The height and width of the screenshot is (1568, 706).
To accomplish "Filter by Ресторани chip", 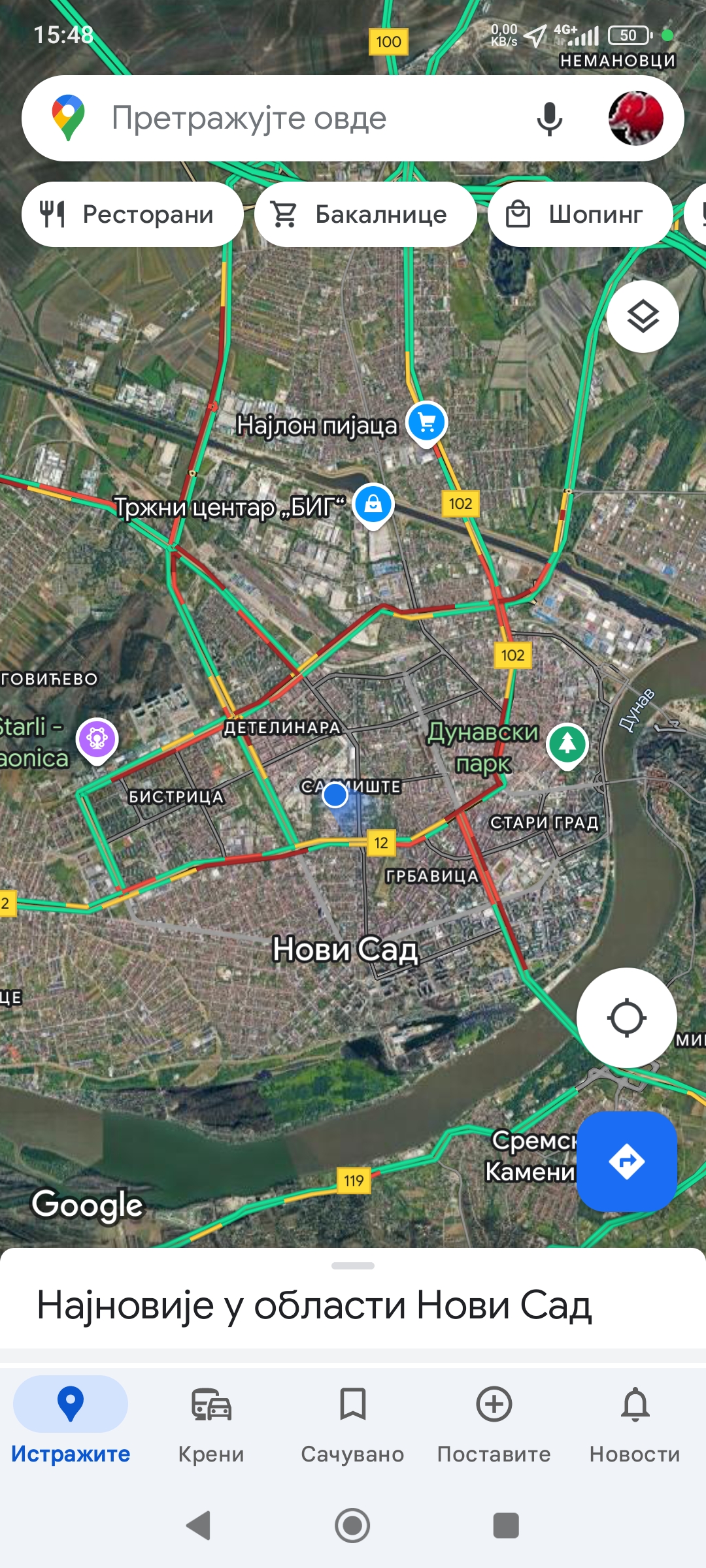I will [x=132, y=214].
